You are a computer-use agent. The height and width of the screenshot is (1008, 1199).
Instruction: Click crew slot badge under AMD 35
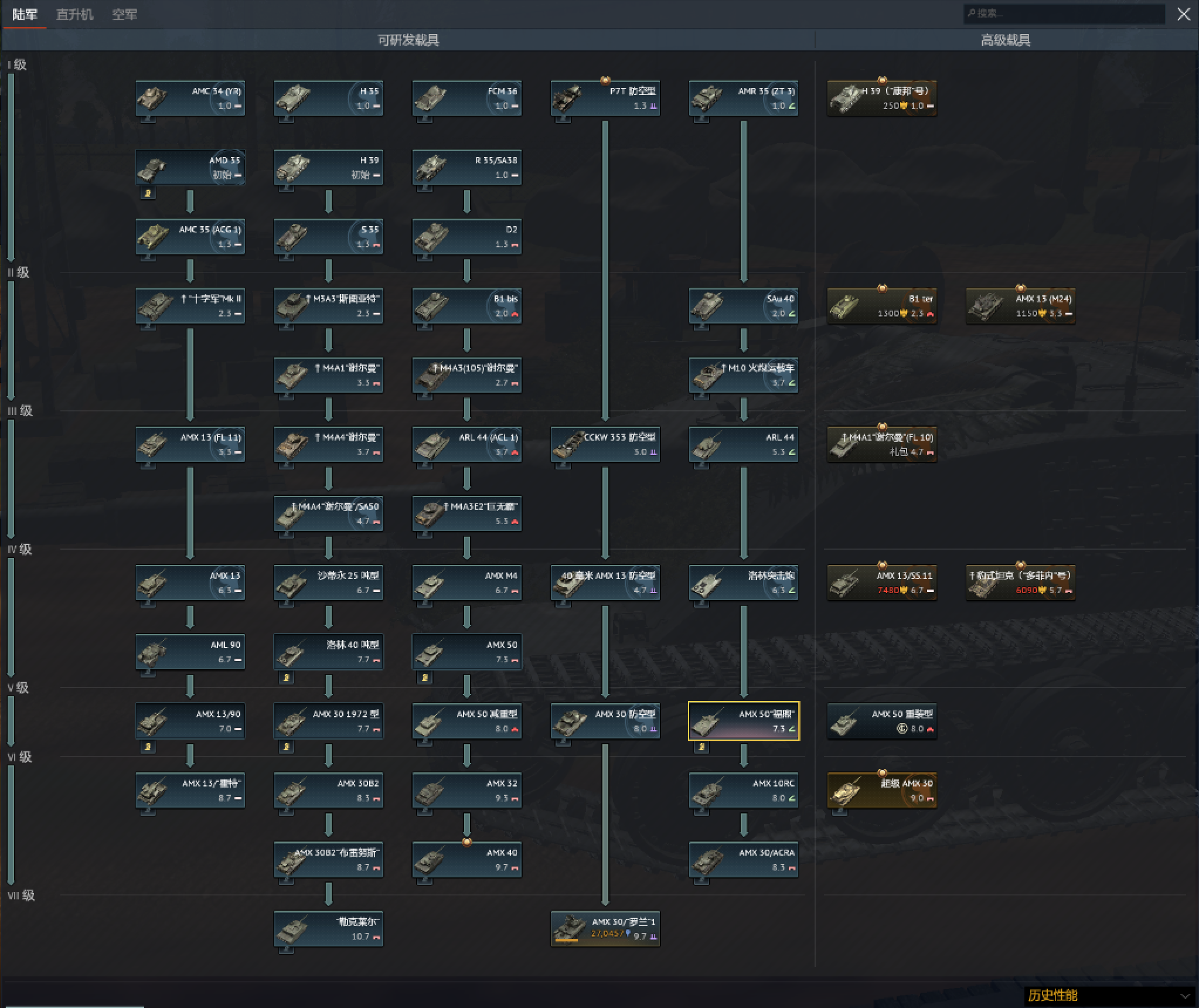148,193
